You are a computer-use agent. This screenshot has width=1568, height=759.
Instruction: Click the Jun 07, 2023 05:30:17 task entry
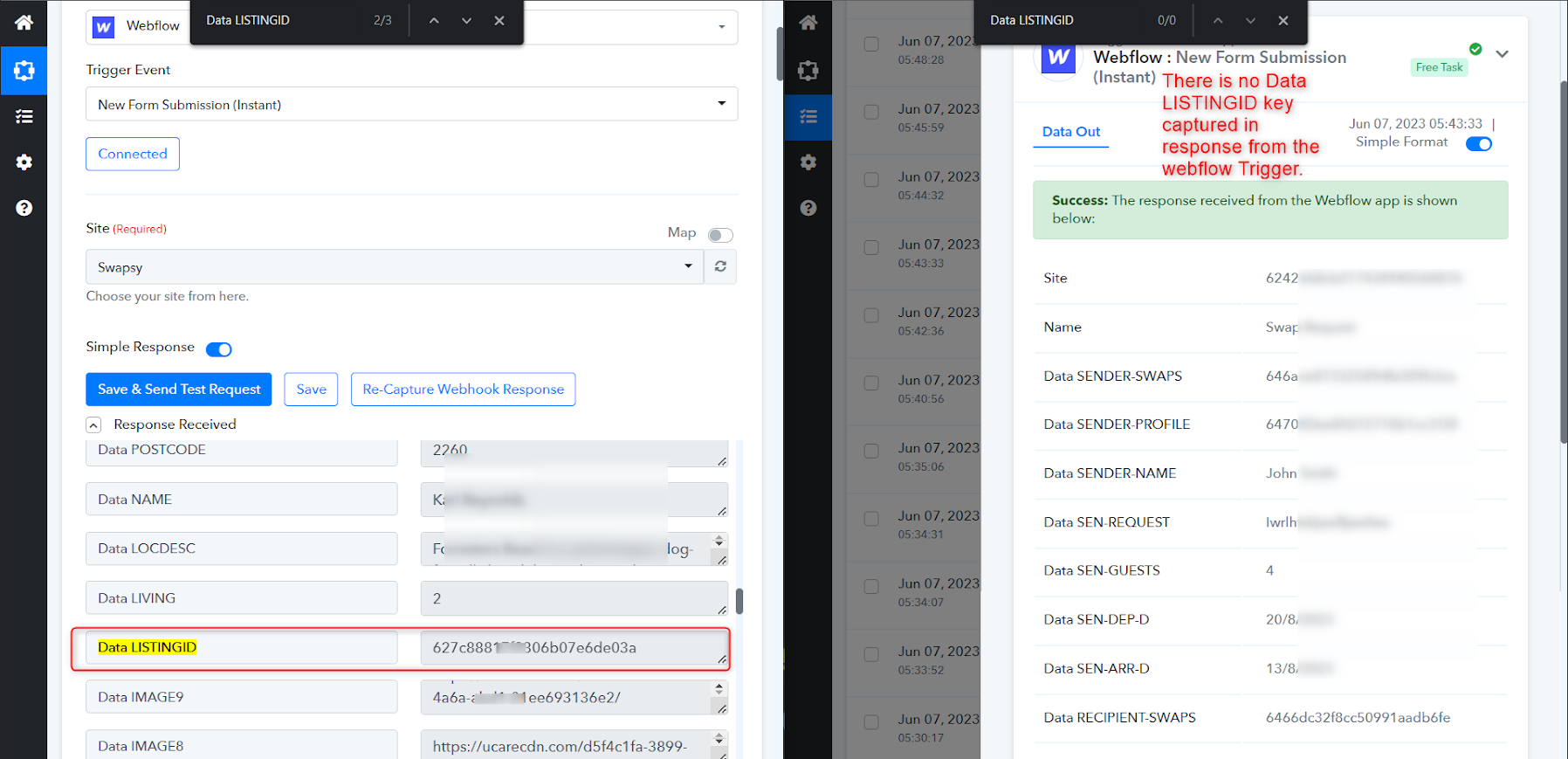coord(939,727)
